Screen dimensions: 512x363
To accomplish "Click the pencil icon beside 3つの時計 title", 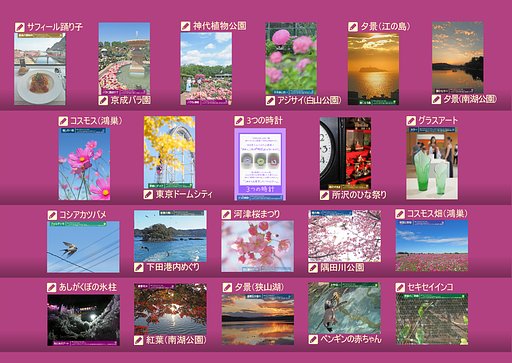I will click(239, 121).
